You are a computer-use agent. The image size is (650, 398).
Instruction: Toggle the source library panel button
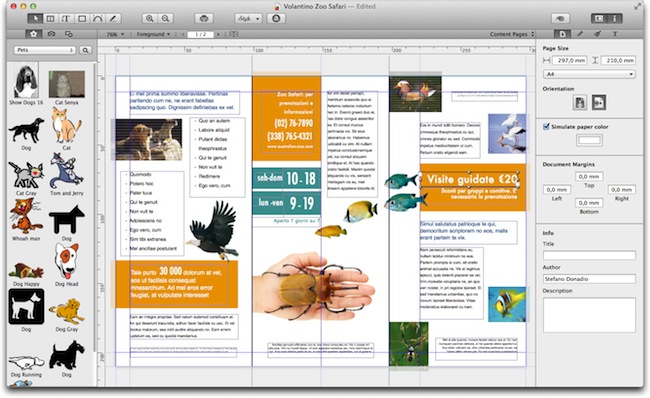(599, 19)
